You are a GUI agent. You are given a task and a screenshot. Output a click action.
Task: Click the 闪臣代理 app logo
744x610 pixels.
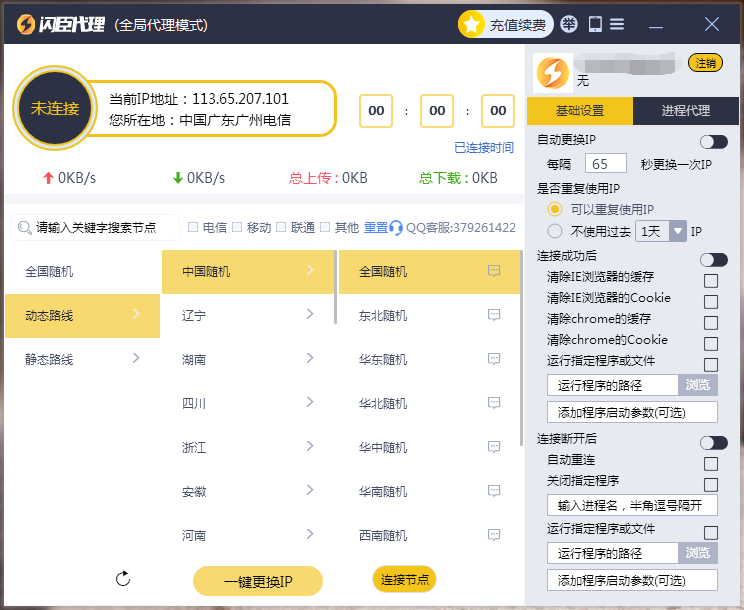tap(61, 24)
